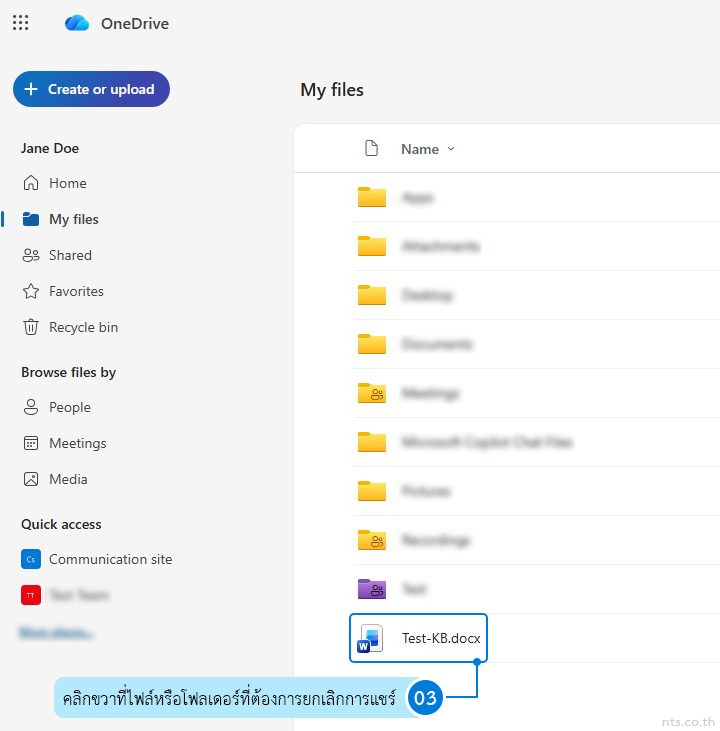Open the topmost yellow folder in the list
Screen dimensions: 720x731
click(x=372, y=197)
